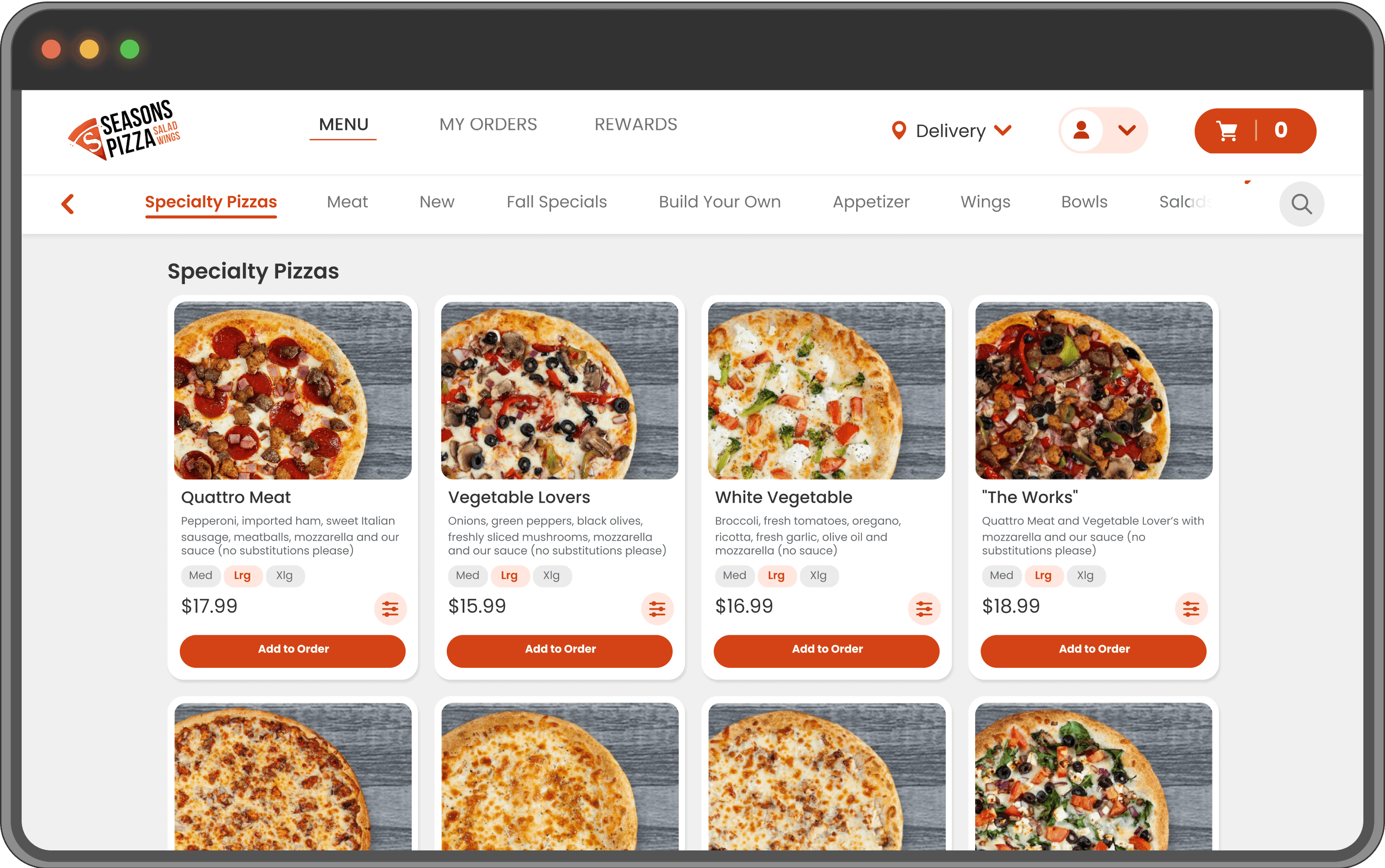Viewport: 1385px width, 868px height.
Task: Expand the account menu chevron
Action: pos(1127,130)
